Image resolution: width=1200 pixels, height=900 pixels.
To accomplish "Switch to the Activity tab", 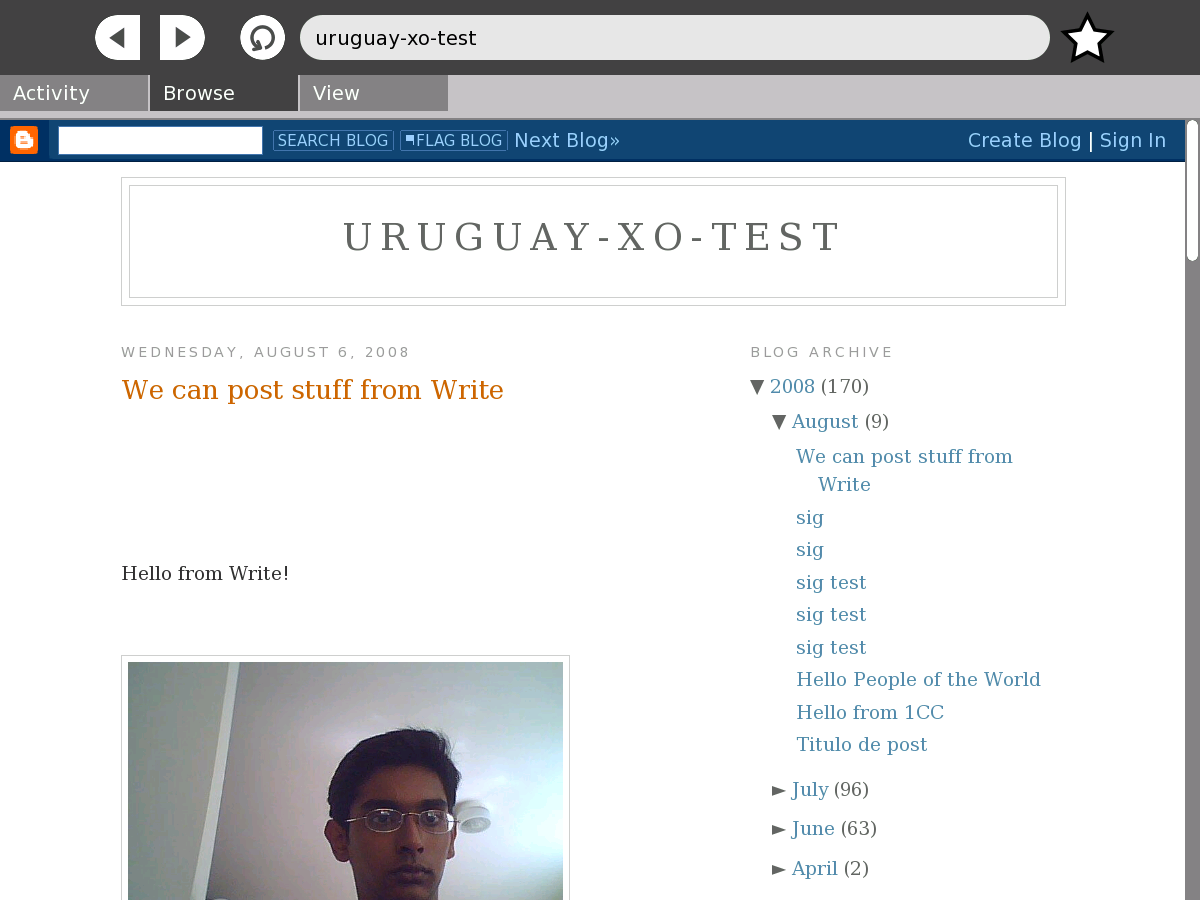I will coord(73,93).
